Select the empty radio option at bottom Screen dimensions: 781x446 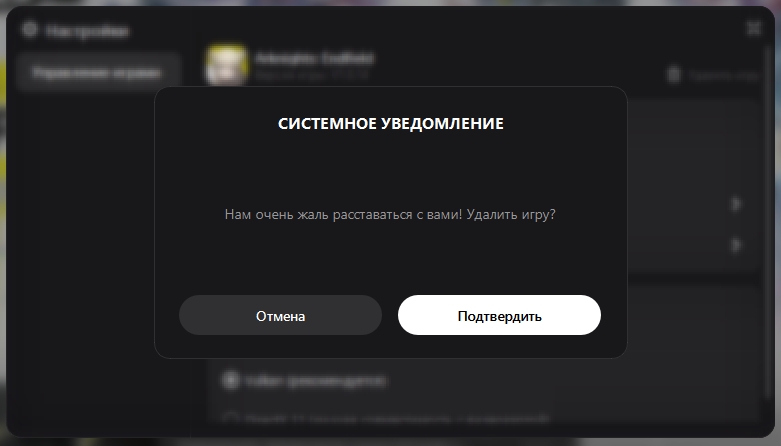(x=230, y=418)
